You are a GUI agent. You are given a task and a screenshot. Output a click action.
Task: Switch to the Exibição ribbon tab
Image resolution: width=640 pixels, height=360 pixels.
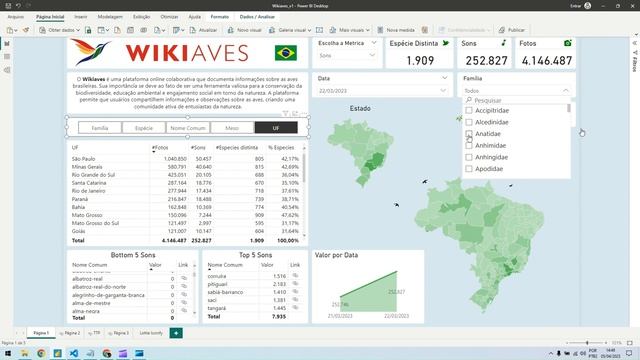141,17
